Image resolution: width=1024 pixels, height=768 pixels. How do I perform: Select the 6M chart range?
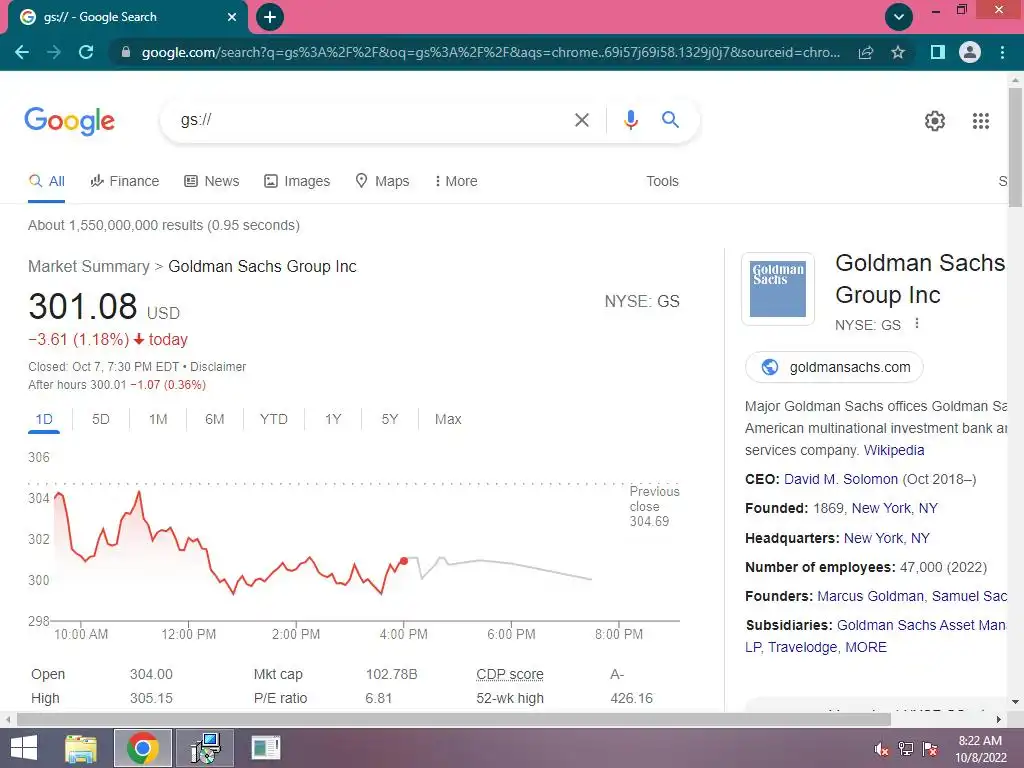(214, 419)
